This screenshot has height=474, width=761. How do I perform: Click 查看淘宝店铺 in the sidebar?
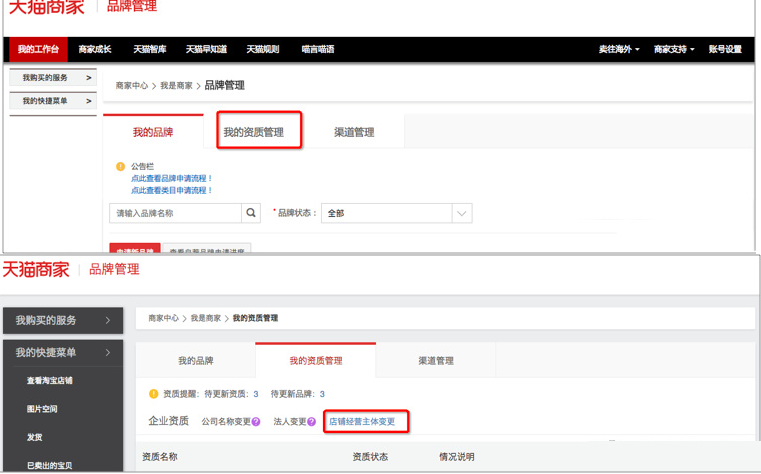pyautogui.click(x=50, y=380)
